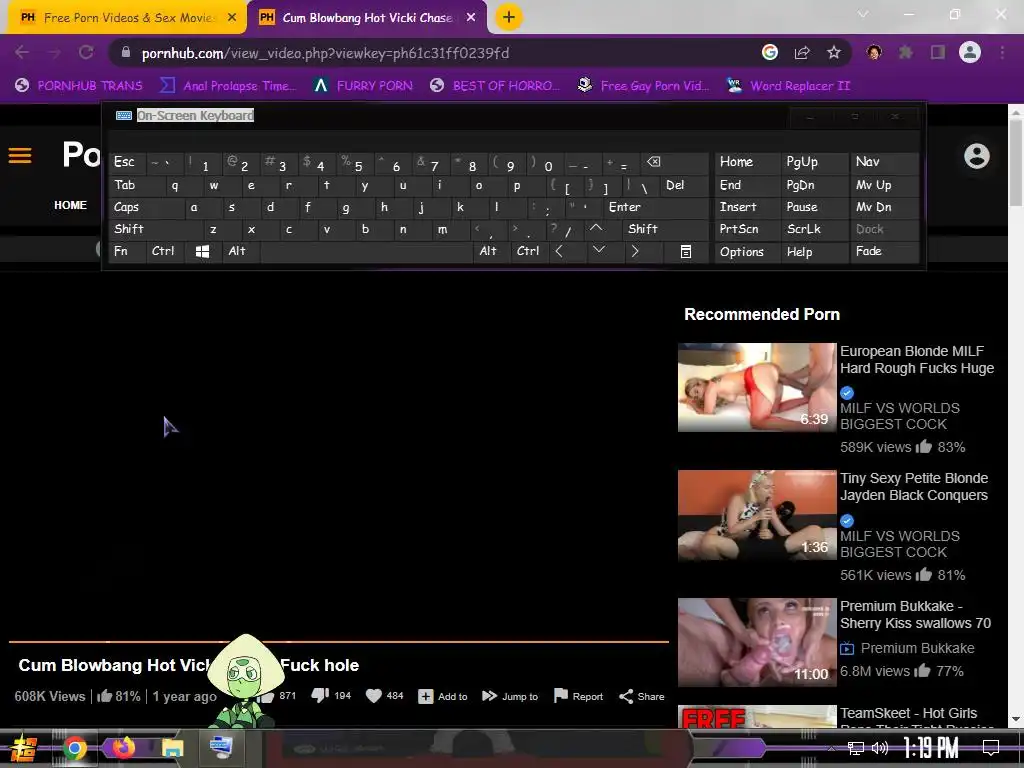Click the browser Back arrow
The width and height of the screenshot is (1024, 768).
22,53
